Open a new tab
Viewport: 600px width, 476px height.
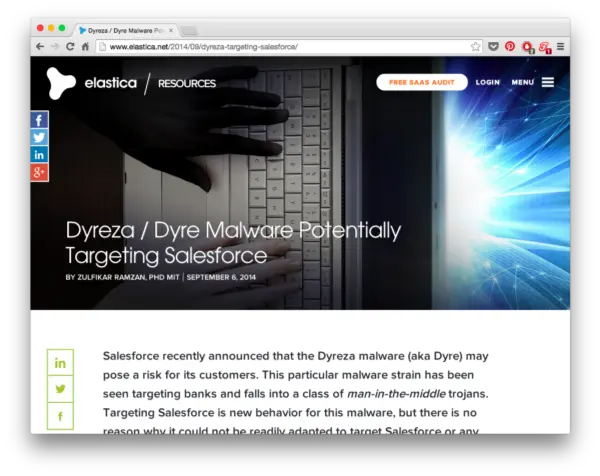point(189,31)
